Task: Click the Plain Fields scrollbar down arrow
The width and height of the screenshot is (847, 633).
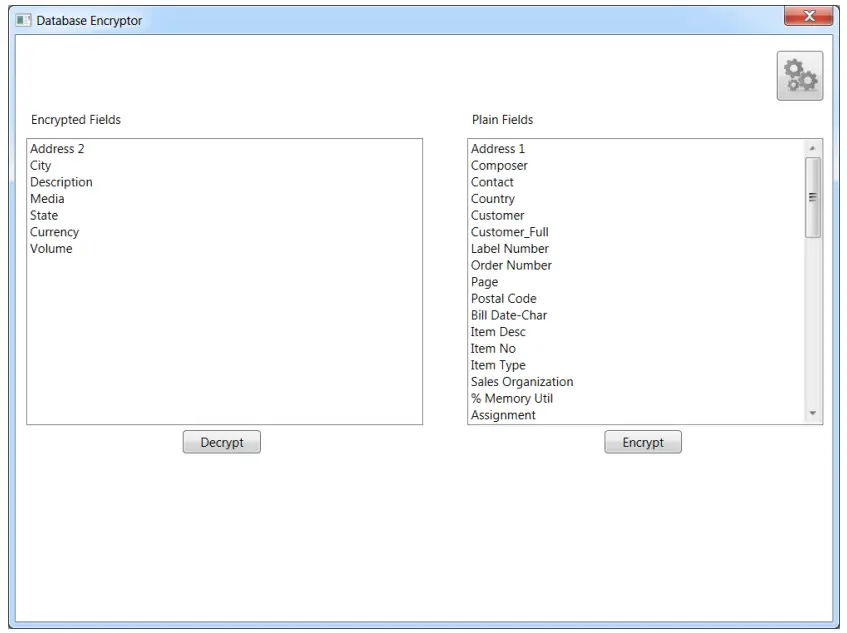Action: (812, 413)
